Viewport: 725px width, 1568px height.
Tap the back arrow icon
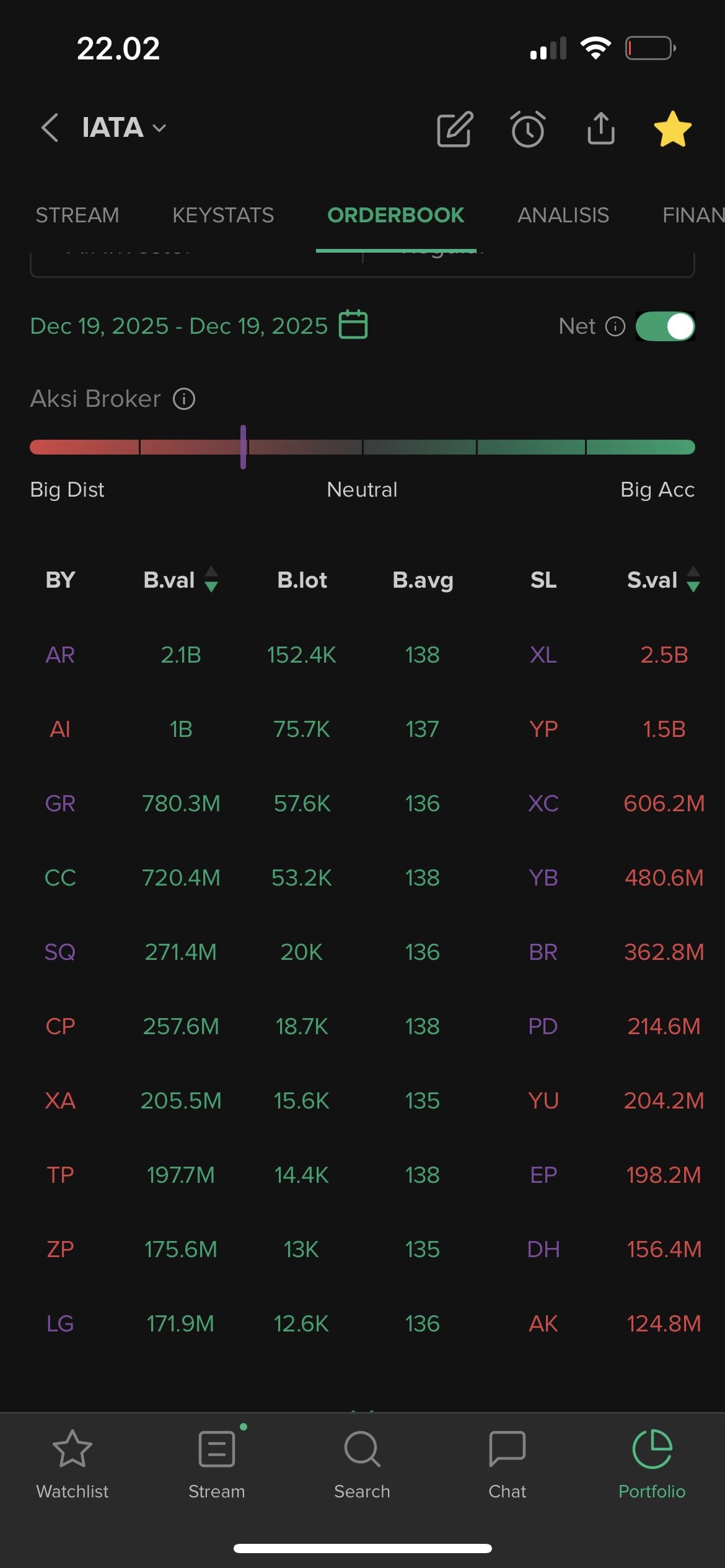[50, 128]
